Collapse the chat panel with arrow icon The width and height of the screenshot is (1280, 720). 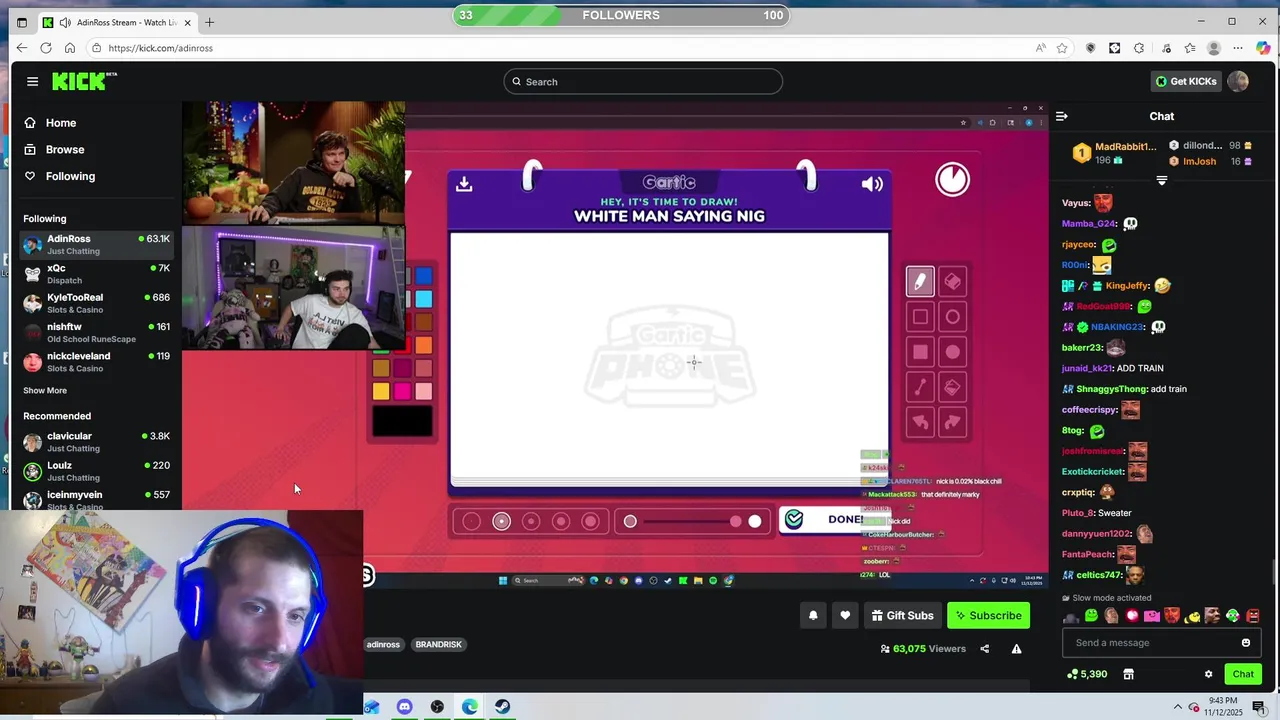pyautogui.click(x=1062, y=116)
